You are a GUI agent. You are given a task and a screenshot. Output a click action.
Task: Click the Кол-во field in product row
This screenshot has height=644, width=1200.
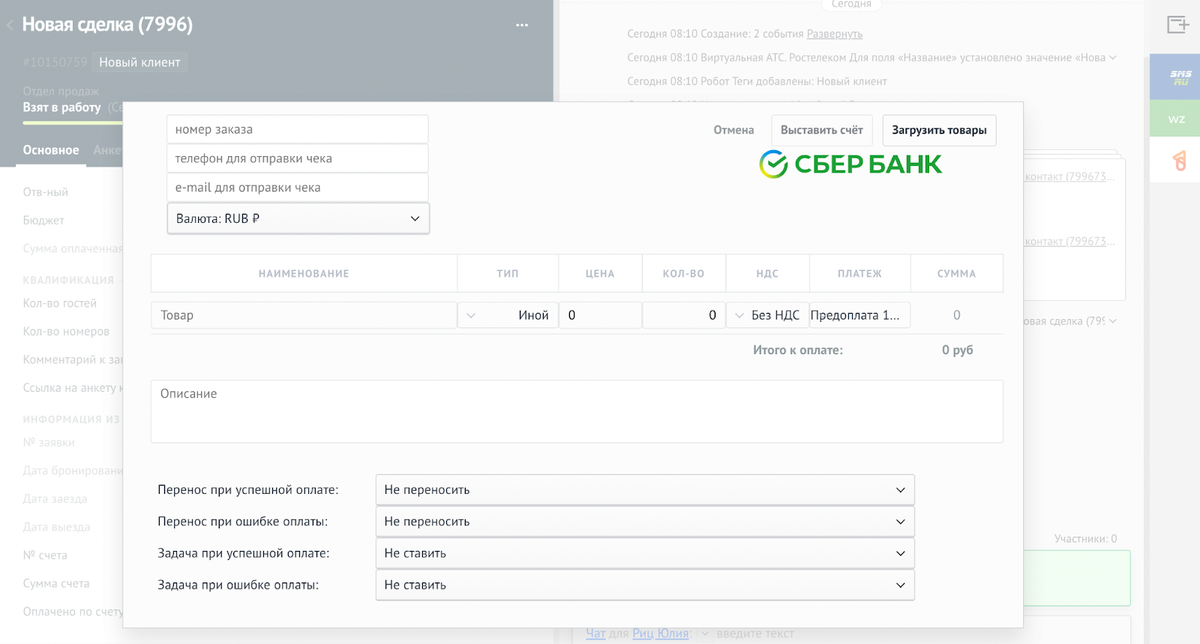683,315
